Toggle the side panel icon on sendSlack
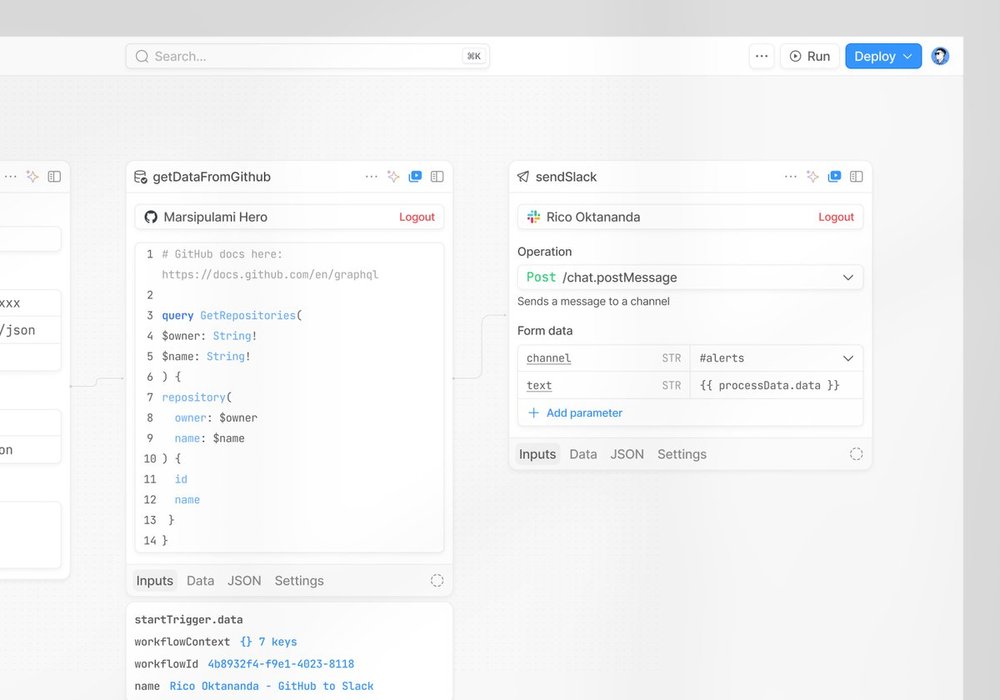The height and width of the screenshot is (700, 1000). tap(857, 177)
